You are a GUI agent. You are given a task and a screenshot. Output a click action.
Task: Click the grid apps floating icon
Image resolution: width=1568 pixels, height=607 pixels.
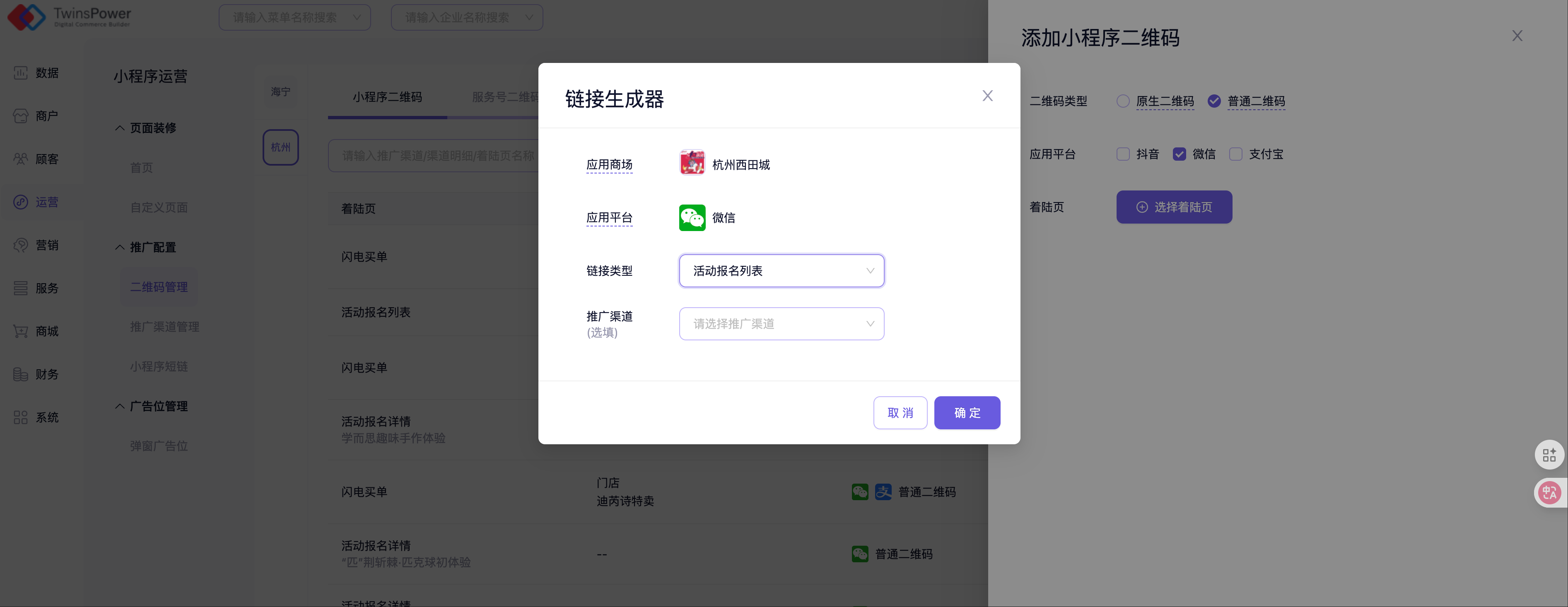pos(1549,455)
